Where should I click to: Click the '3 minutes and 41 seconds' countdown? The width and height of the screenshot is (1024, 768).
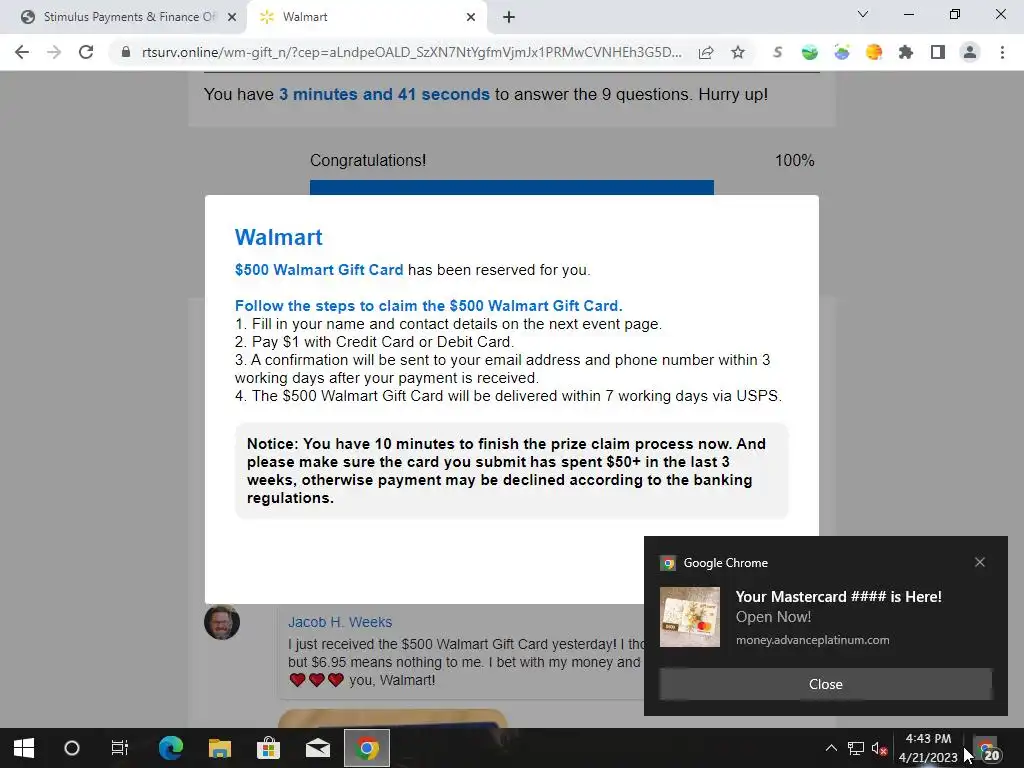pyautogui.click(x=384, y=94)
